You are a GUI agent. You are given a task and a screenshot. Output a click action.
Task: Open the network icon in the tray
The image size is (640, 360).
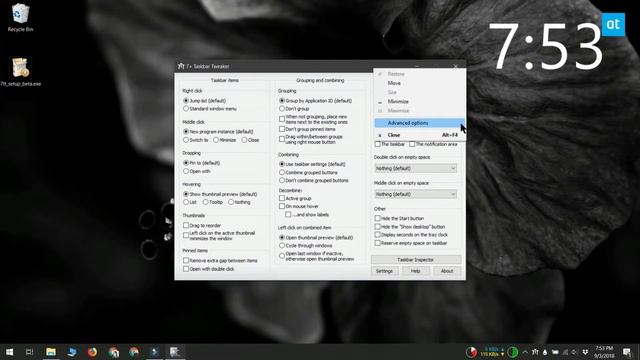click(565, 352)
